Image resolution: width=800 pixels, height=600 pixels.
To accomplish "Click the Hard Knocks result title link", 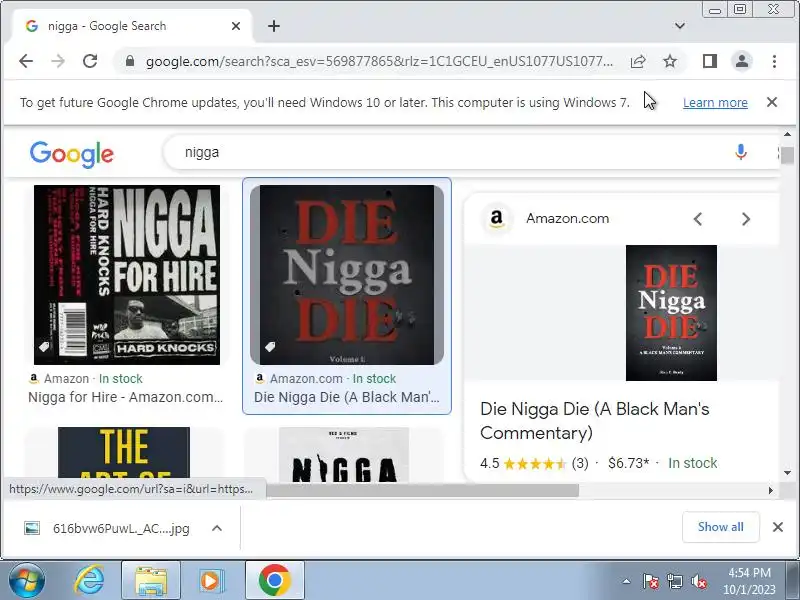I will 126,397.
